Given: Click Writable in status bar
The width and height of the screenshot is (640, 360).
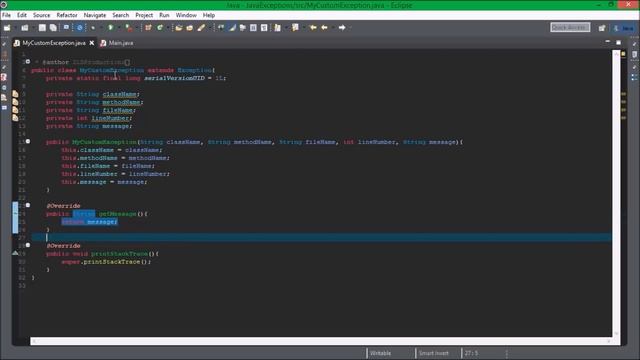Looking at the screenshot, I should (380, 353).
